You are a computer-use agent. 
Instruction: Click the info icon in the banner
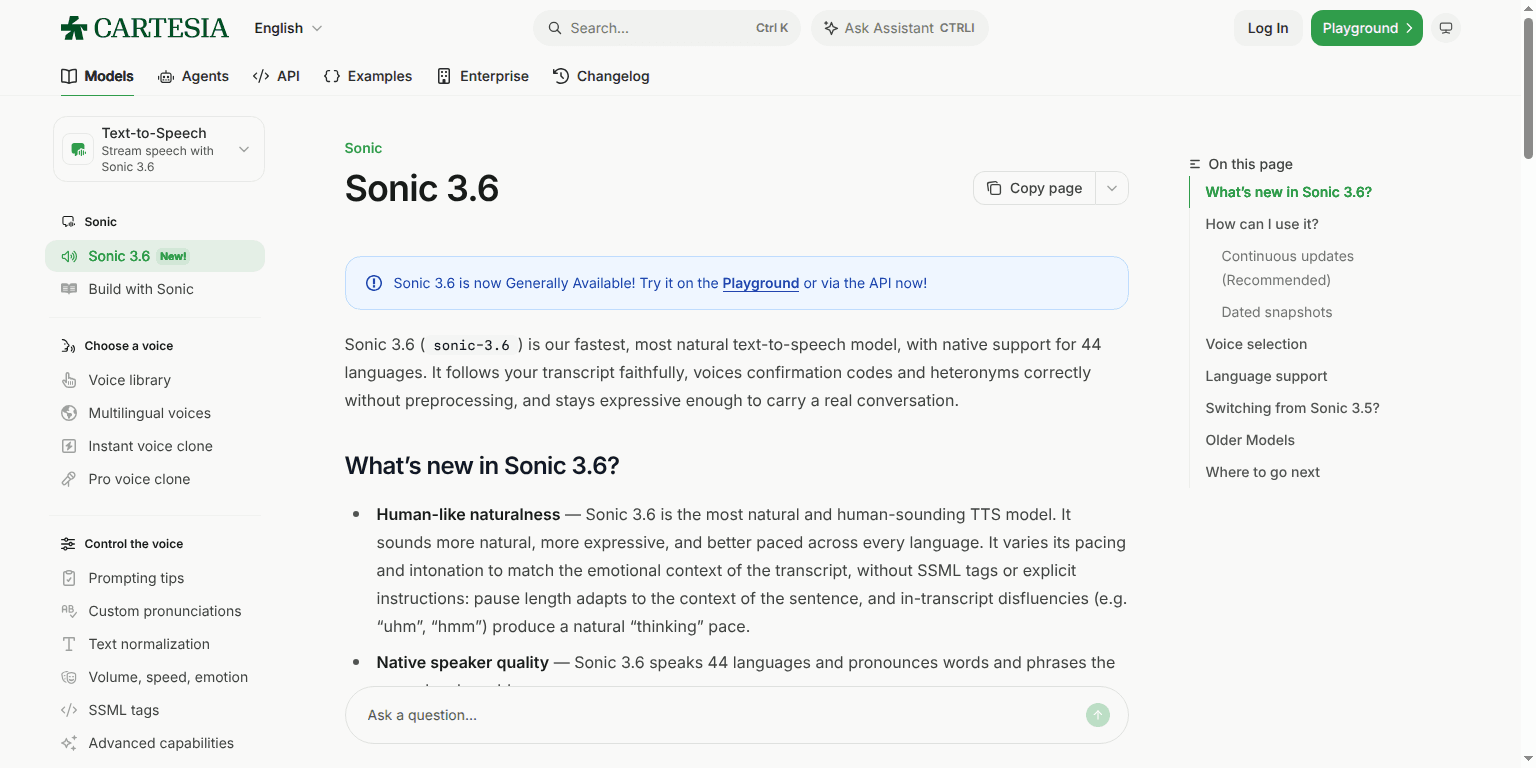tap(374, 283)
